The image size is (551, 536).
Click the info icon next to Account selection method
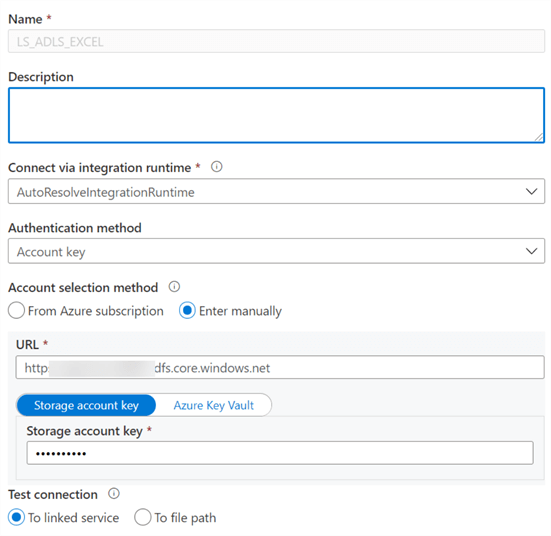[x=174, y=287]
